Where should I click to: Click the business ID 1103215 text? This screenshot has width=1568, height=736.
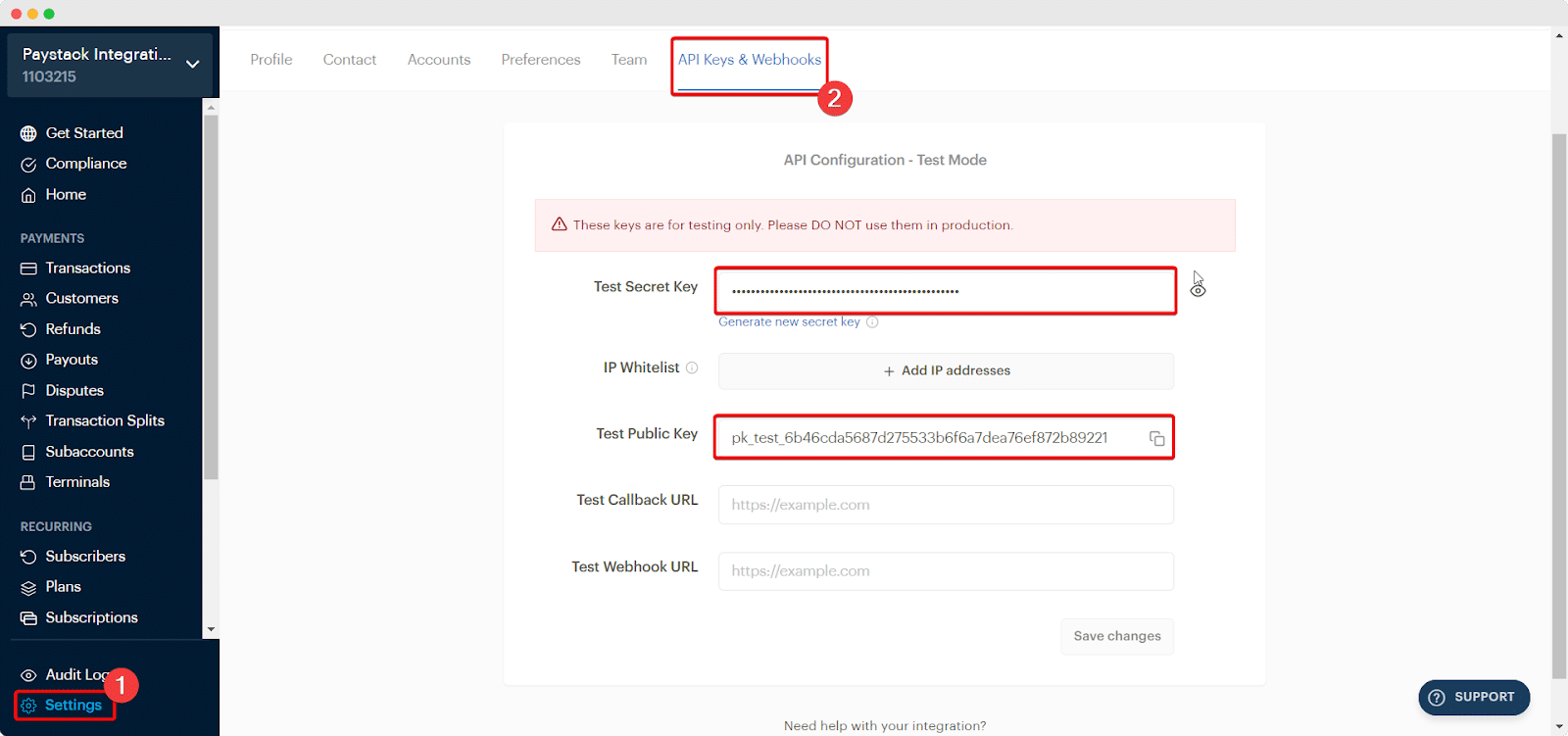click(49, 76)
